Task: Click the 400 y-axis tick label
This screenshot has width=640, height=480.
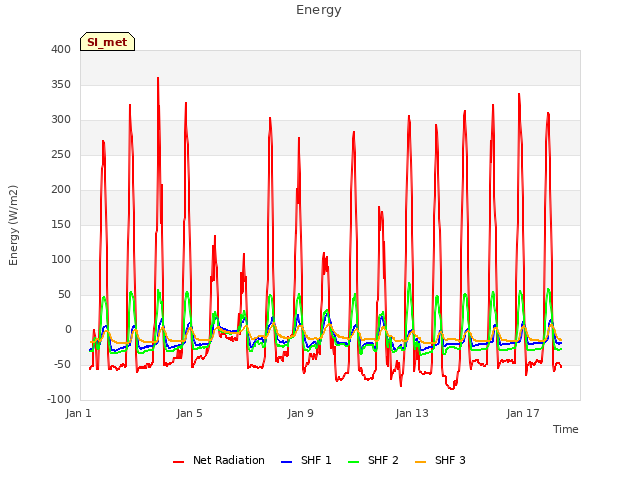Action: [x=61, y=50]
